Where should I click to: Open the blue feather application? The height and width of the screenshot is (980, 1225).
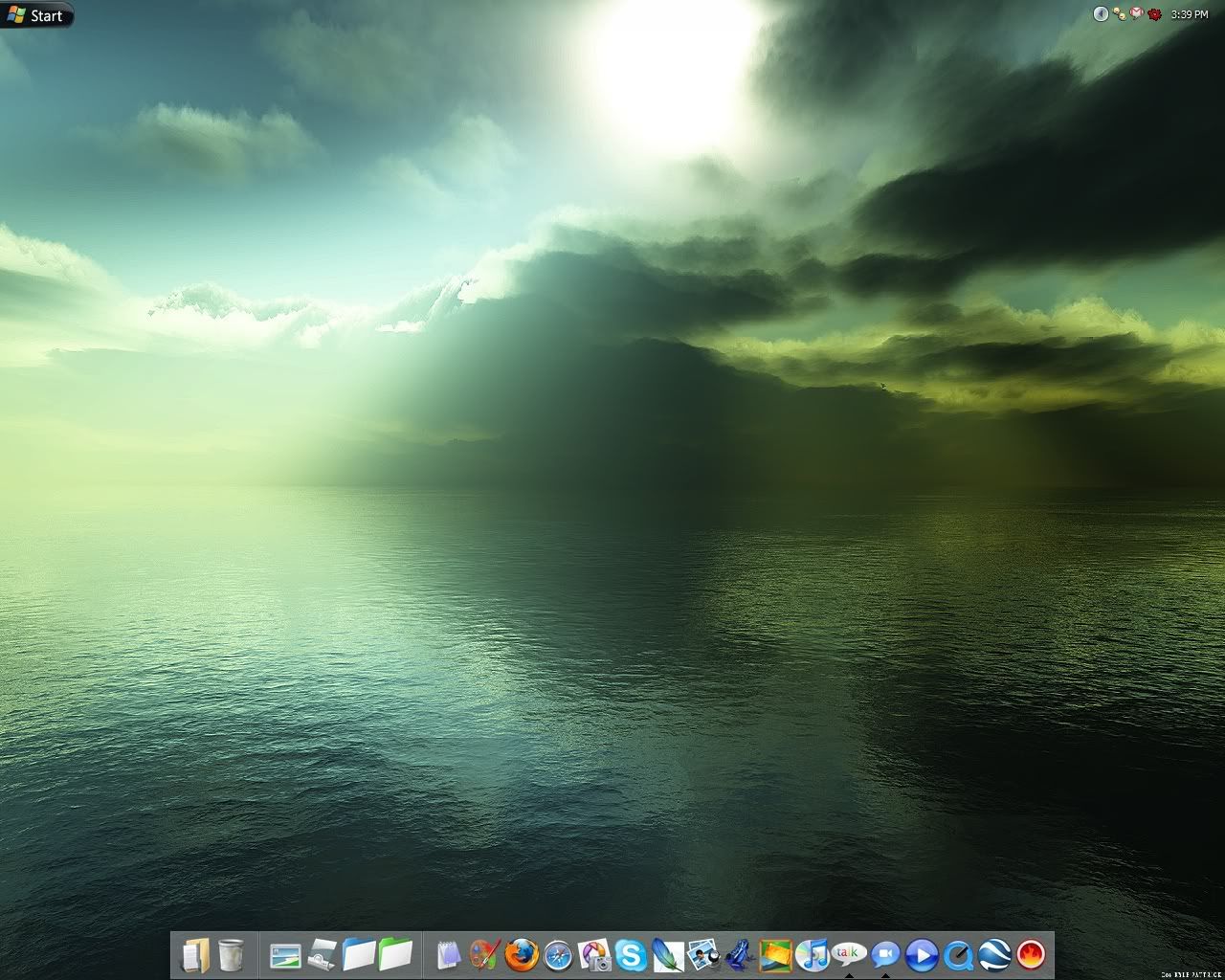(x=667, y=955)
